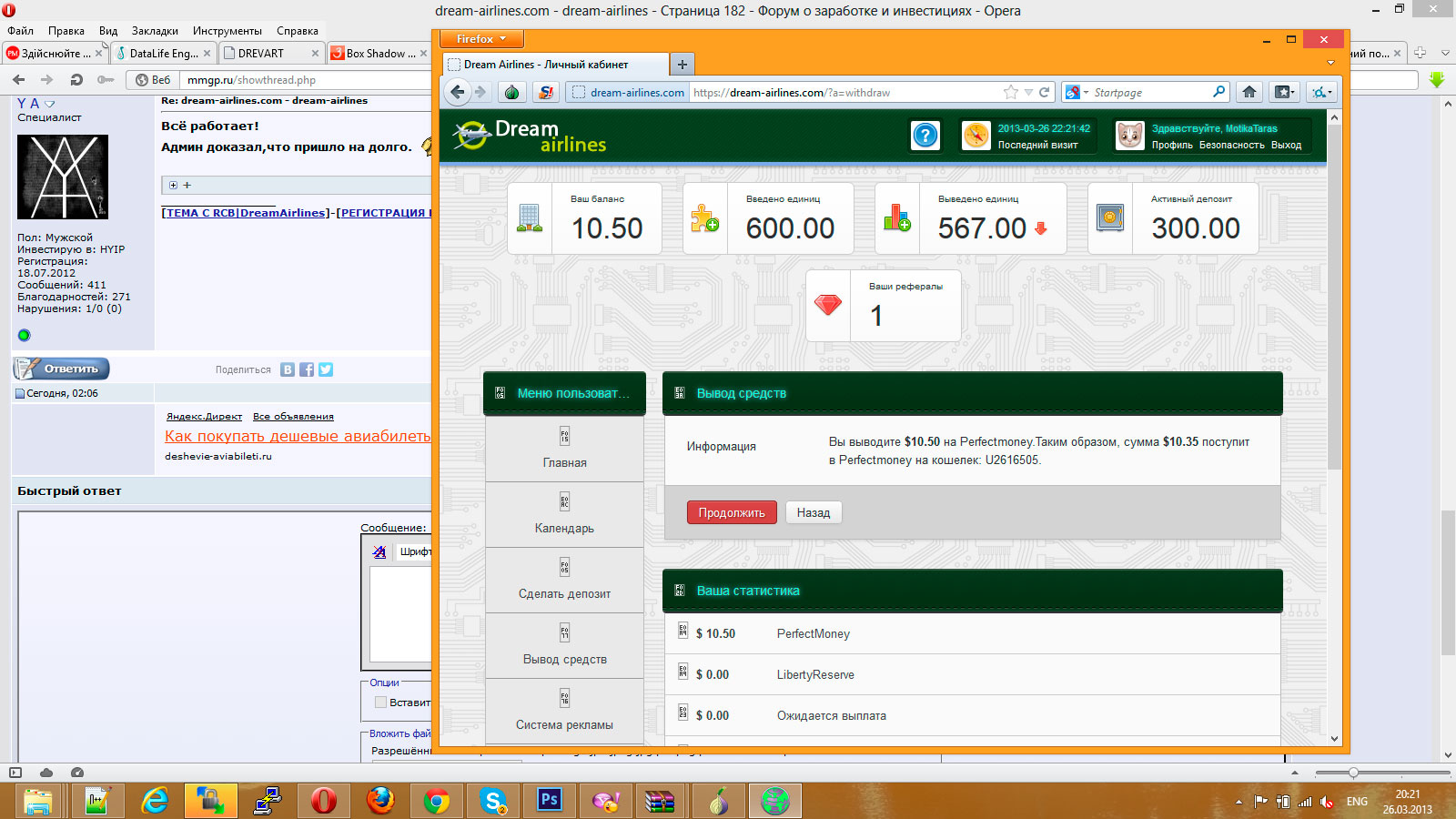Screen dimensions: 1456x819
Task: Share the post on Twitter
Action: 326,369
